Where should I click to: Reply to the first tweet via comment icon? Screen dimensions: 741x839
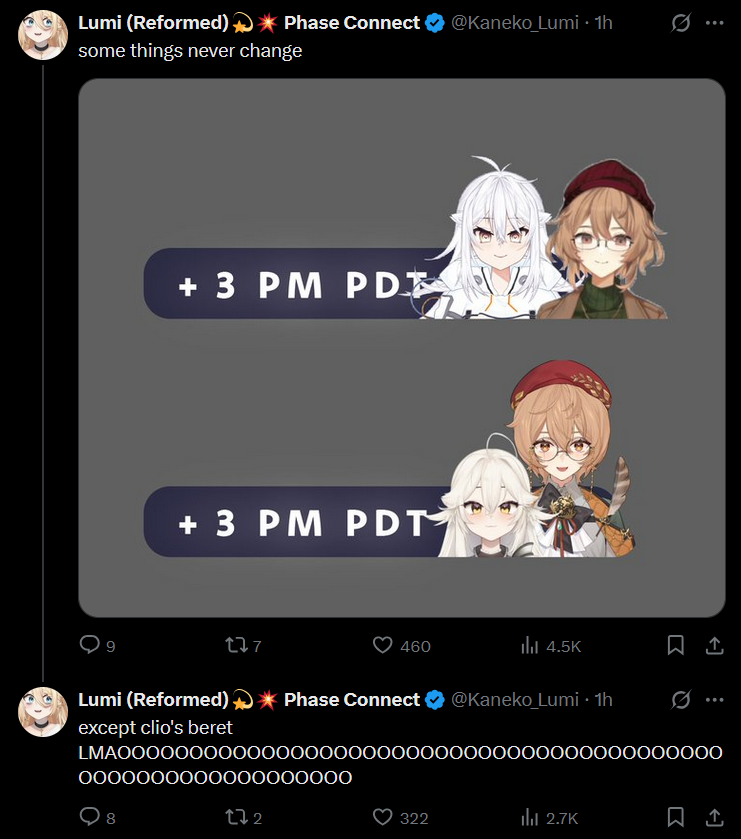pyautogui.click(x=90, y=645)
